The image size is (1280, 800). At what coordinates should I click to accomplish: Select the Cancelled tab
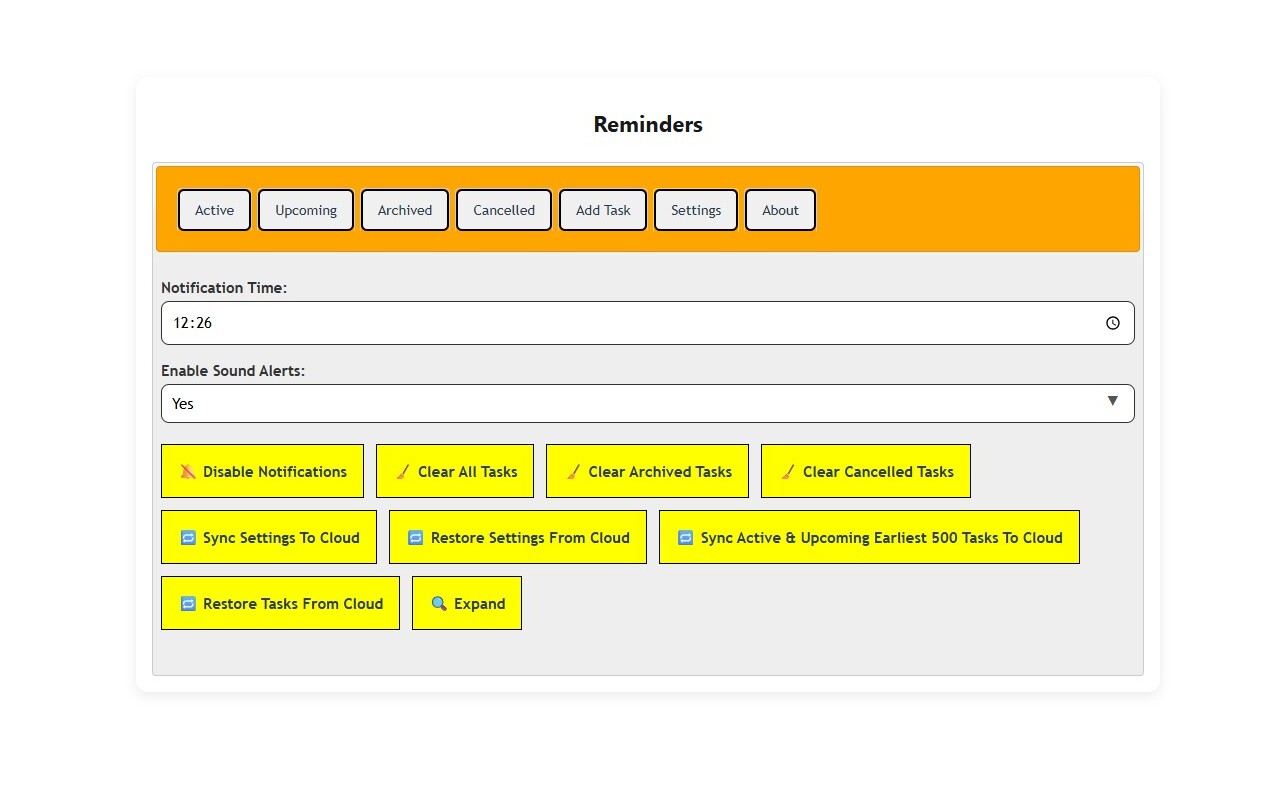[504, 210]
